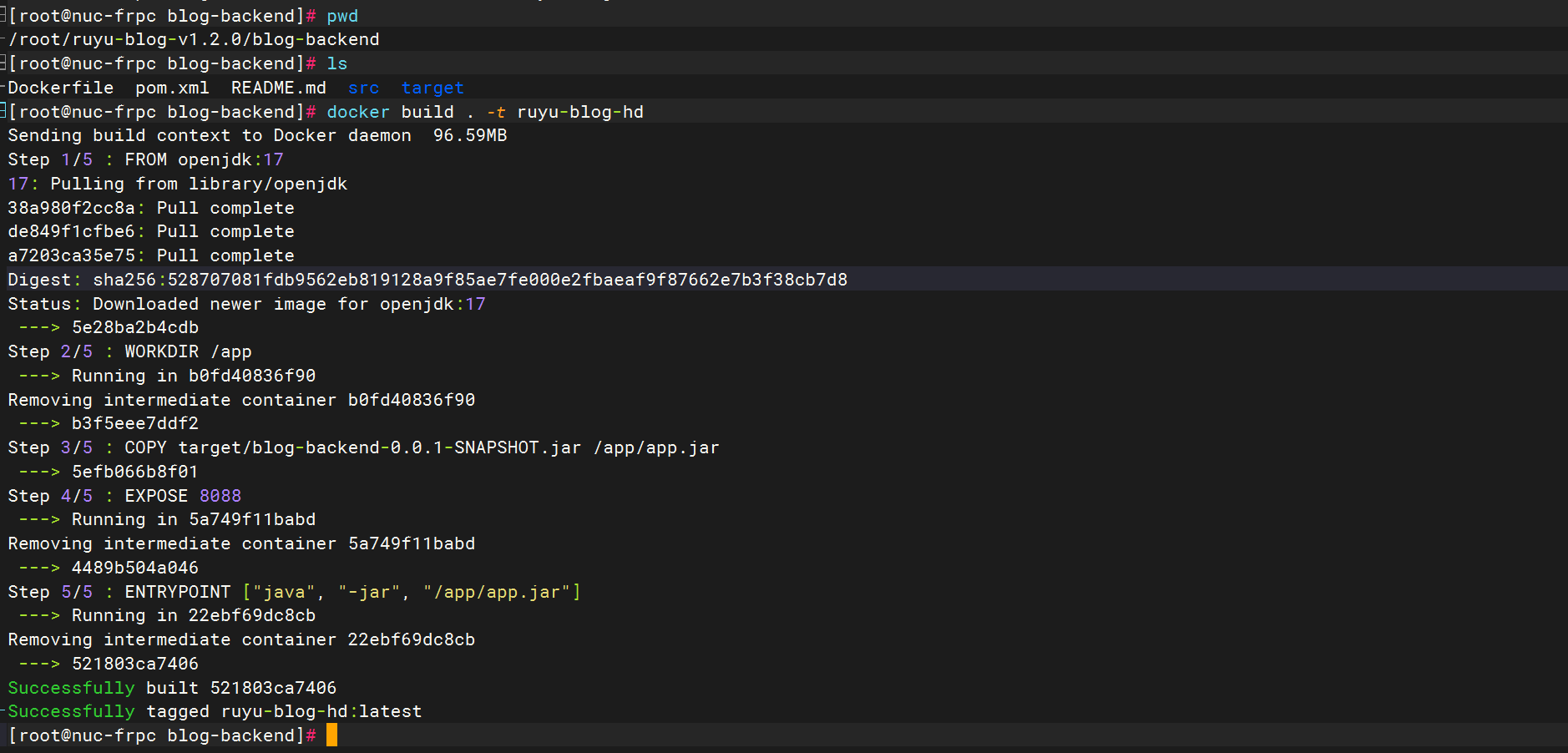Viewport: 1568px width, 753px height.
Task: Click the path '/root/ruyu-blog-v1.2.0/blog-backend'
Action: pyautogui.click(x=194, y=39)
